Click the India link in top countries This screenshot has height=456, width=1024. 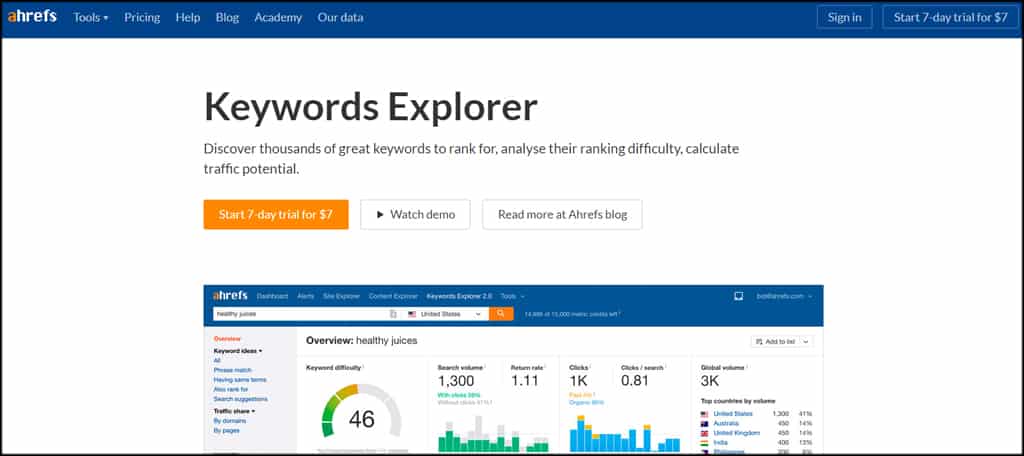[x=719, y=443]
